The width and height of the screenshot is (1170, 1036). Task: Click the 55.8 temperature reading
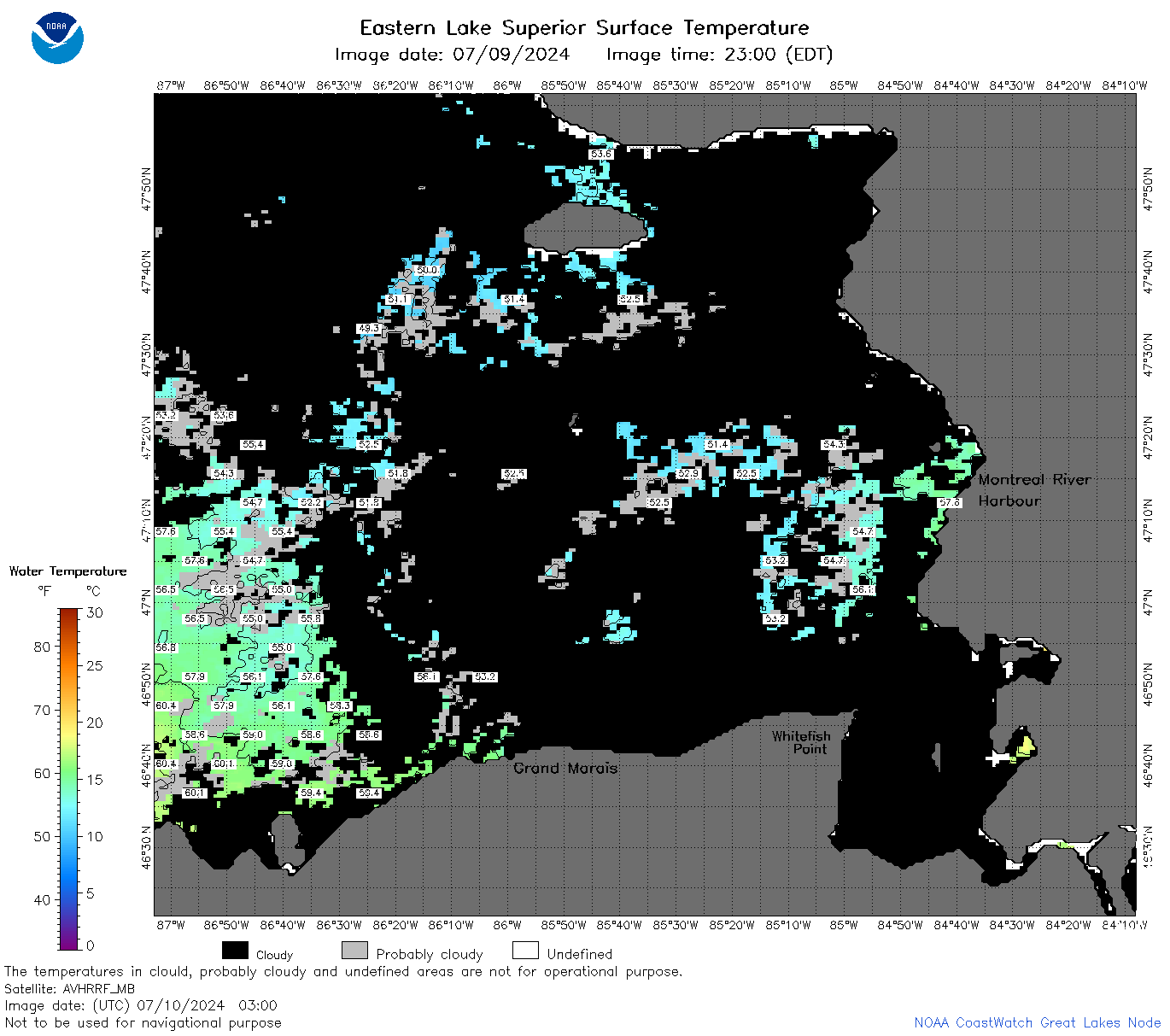pos(310,618)
